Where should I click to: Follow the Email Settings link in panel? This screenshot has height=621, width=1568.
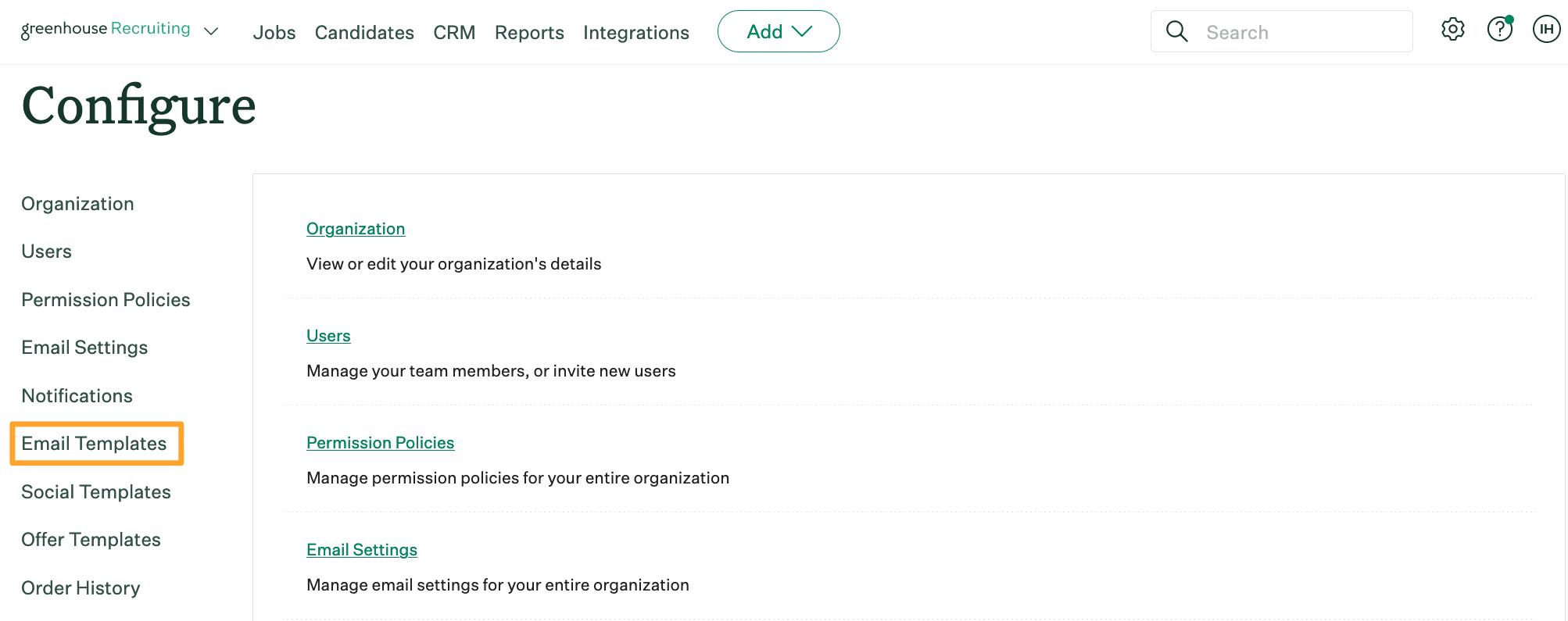362,550
